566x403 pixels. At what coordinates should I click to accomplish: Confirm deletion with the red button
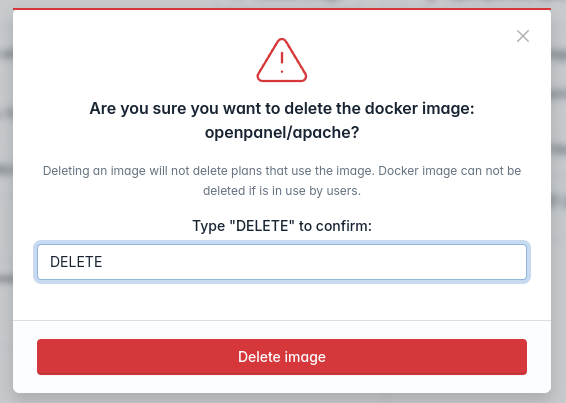(282, 357)
